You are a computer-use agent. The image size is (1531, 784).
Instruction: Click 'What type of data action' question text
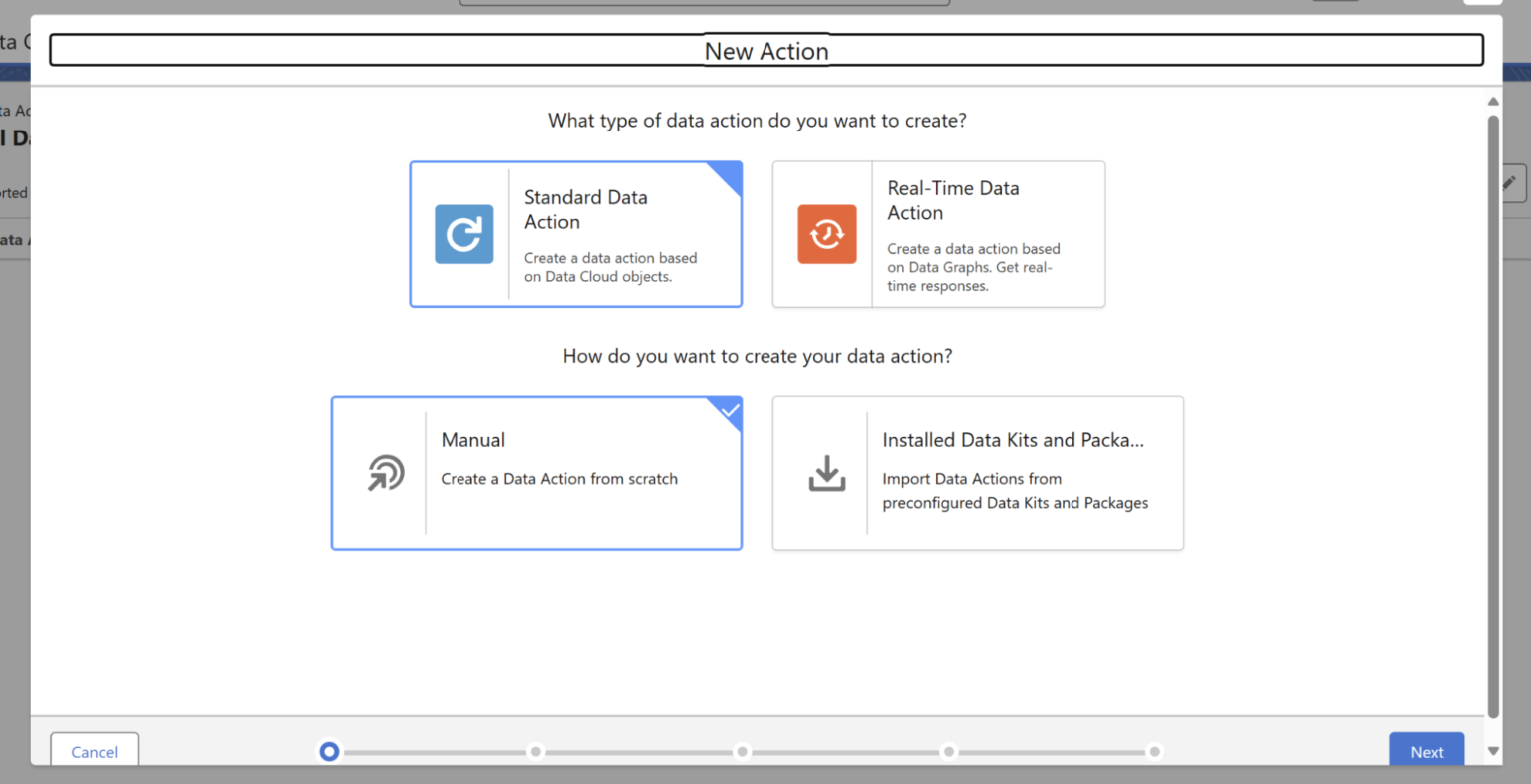pyautogui.click(x=758, y=121)
